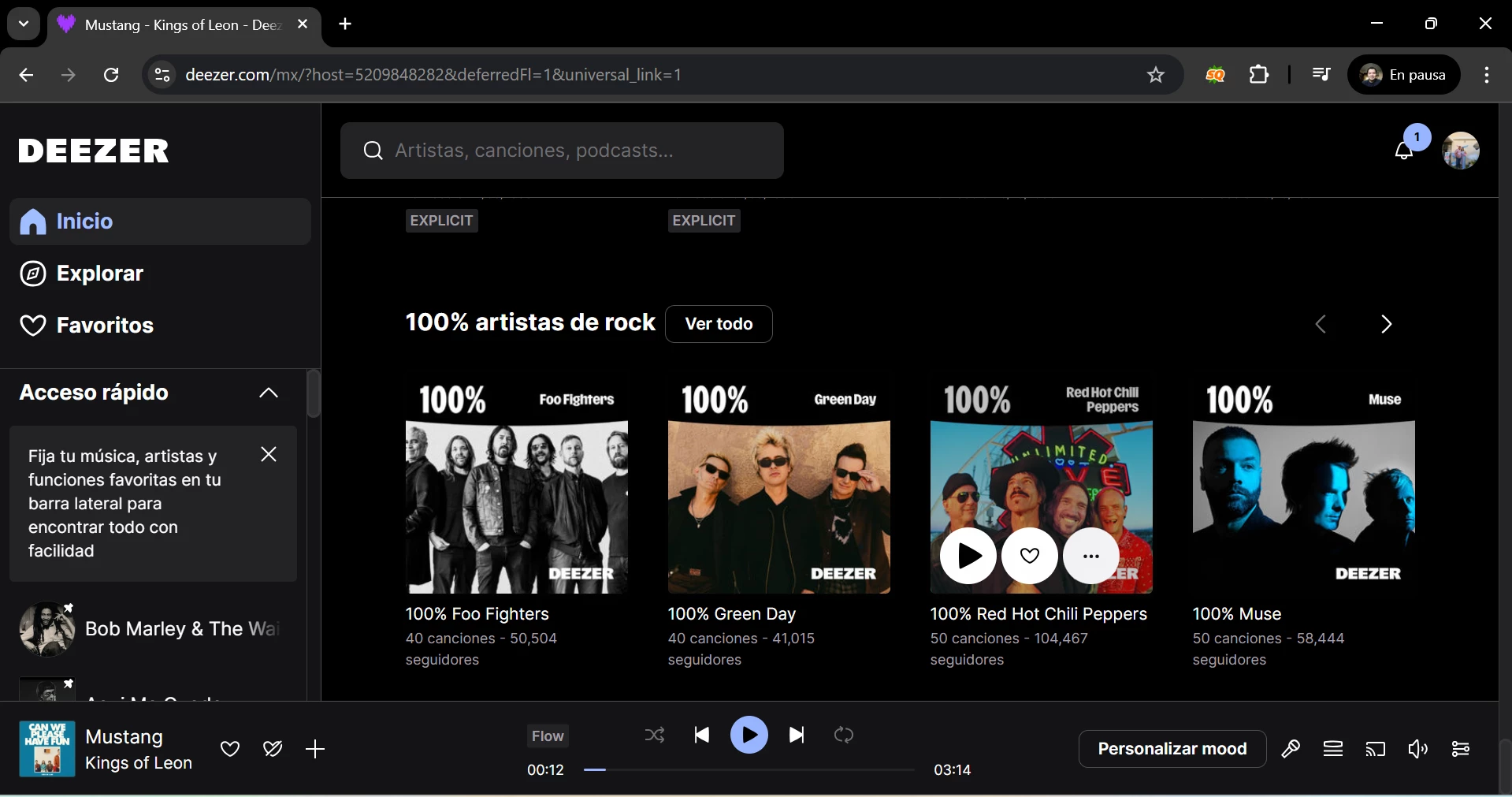1512x797 pixels.
Task: Click the lyrics microphone icon
Action: click(1291, 749)
